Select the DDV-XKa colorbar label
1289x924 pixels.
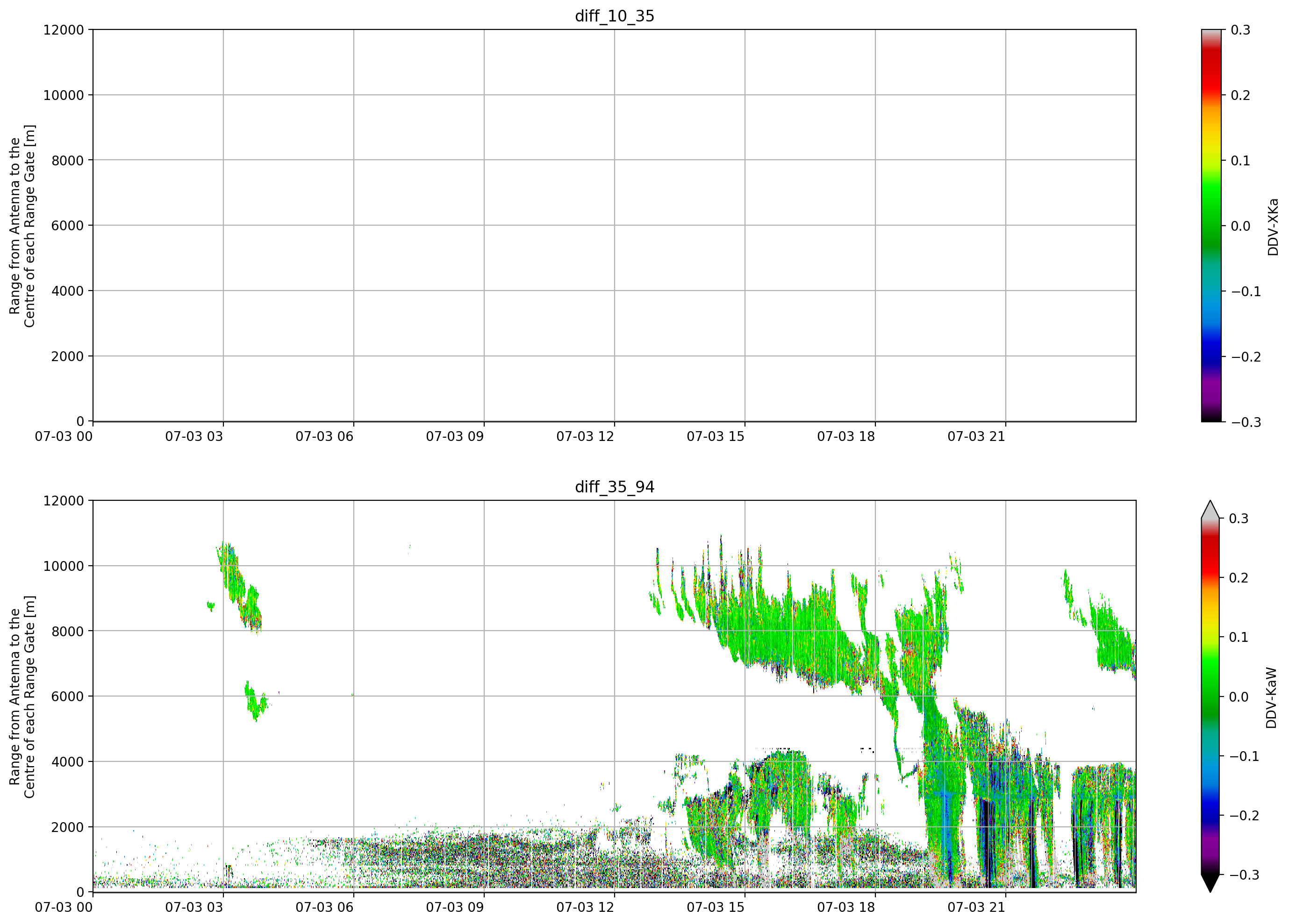coord(1273,227)
